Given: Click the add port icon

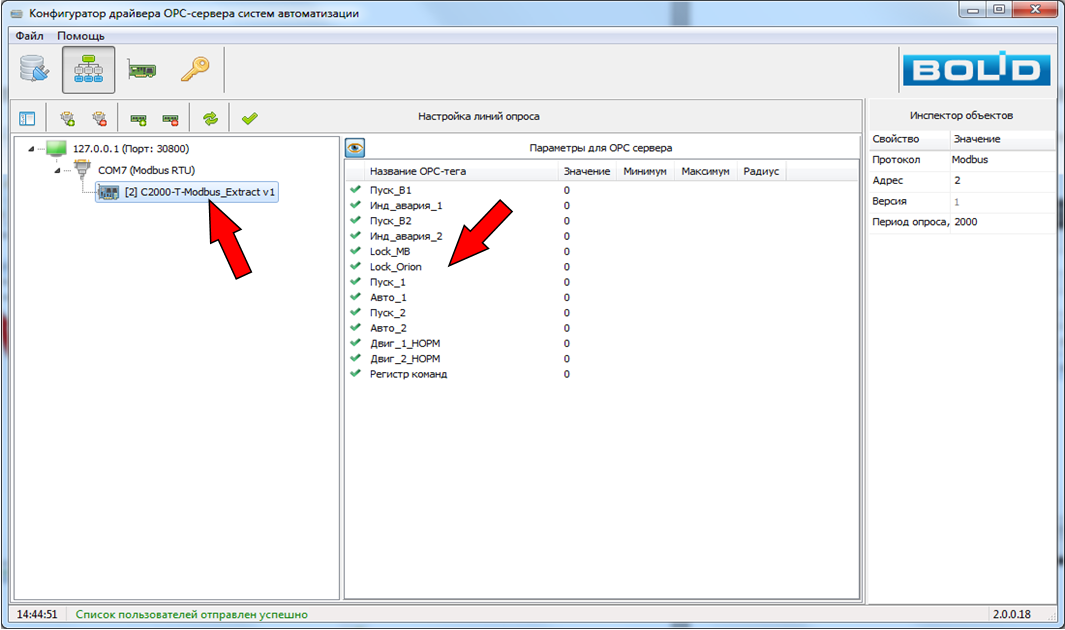Looking at the screenshot, I should pyautogui.click(x=68, y=118).
